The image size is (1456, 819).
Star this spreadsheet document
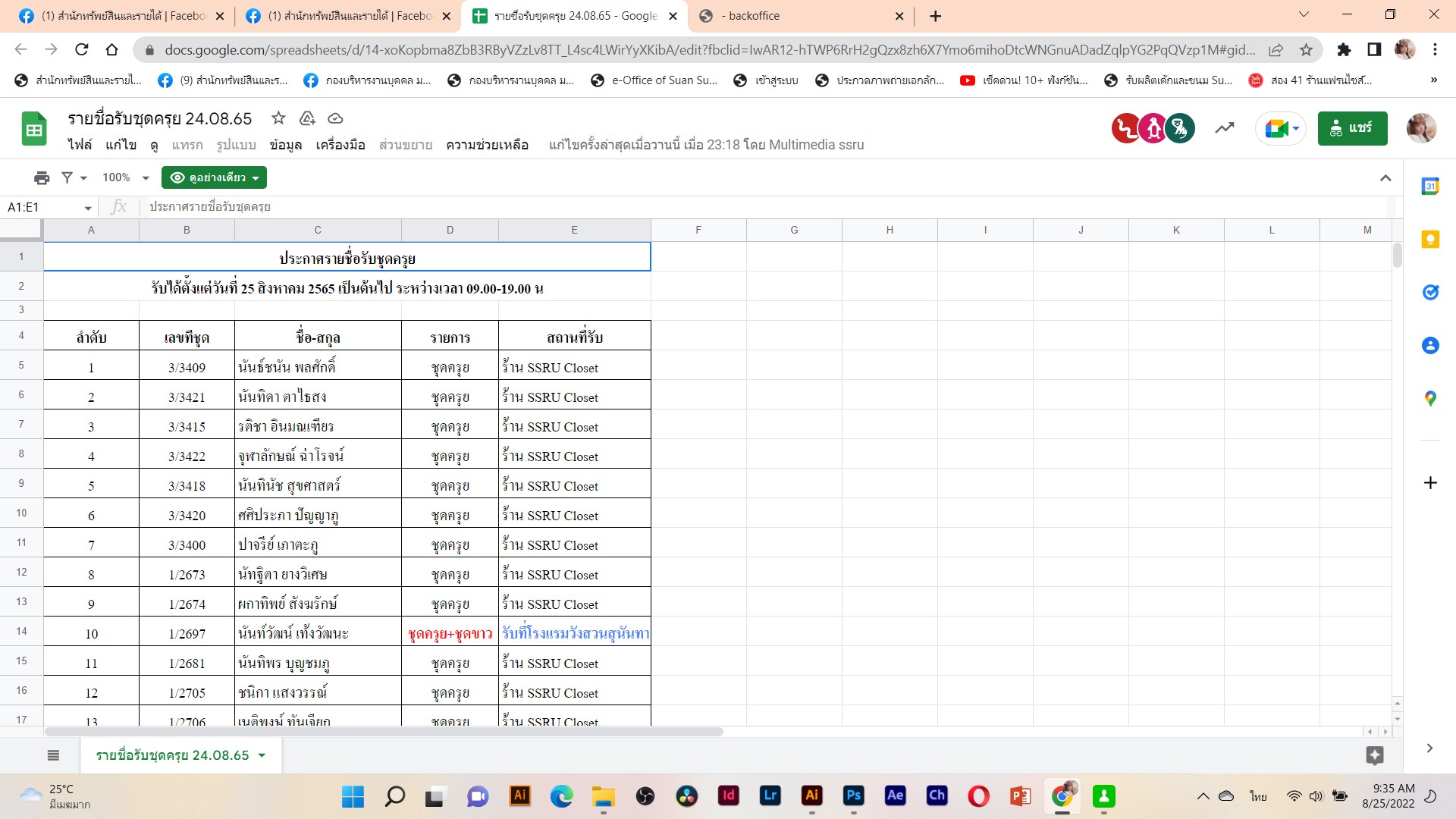pyautogui.click(x=278, y=118)
